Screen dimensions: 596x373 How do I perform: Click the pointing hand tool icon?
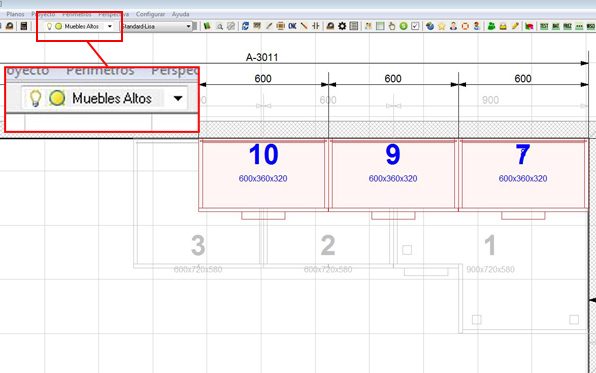(x=392, y=26)
